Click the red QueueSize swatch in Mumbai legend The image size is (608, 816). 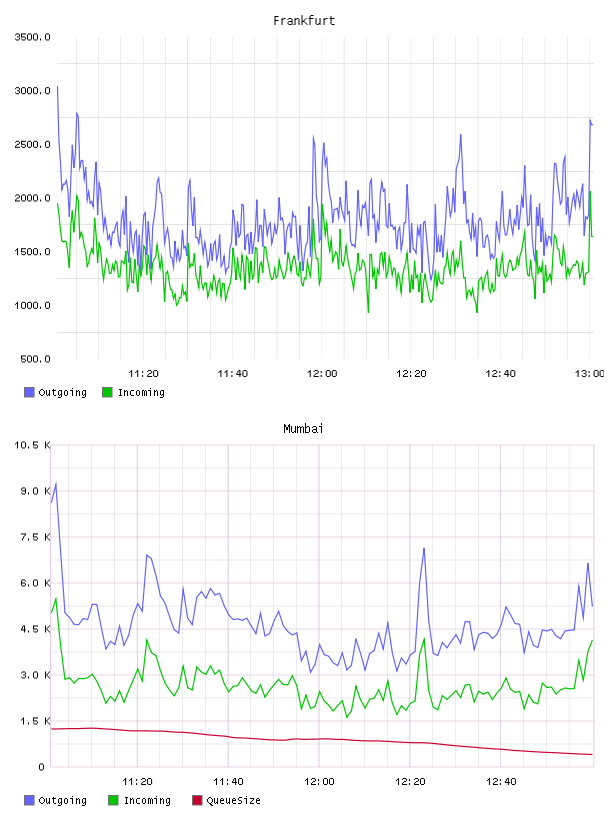pyautogui.click(x=197, y=800)
